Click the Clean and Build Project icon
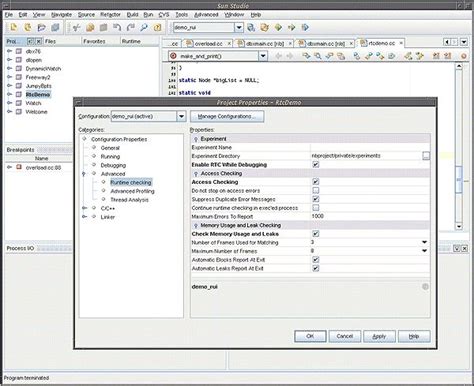Image resolution: width=474 pixels, height=386 pixels. coord(265,27)
